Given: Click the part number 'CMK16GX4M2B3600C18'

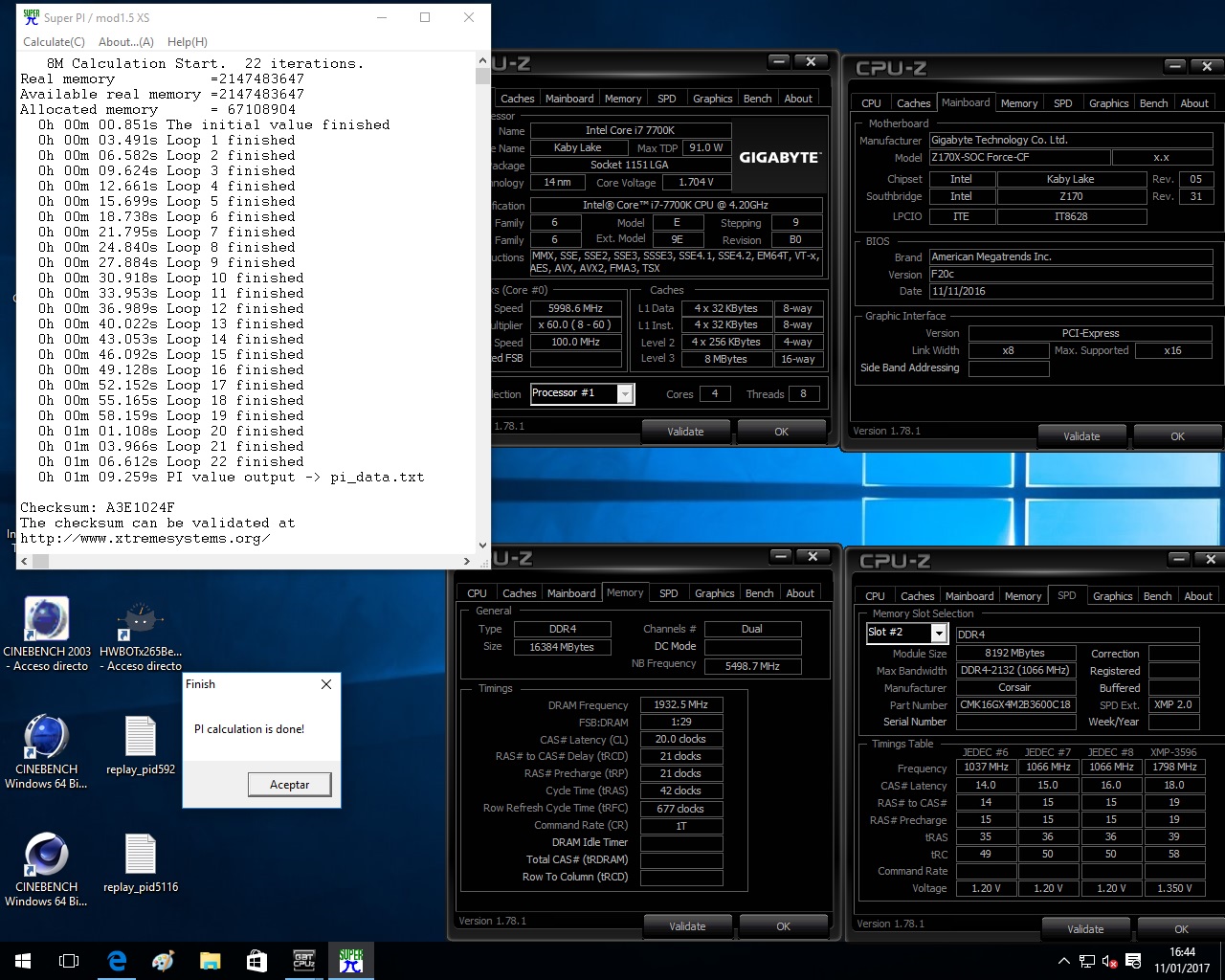Looking at the screenshot, I should pyautogui.click(x=1015, y=704).
